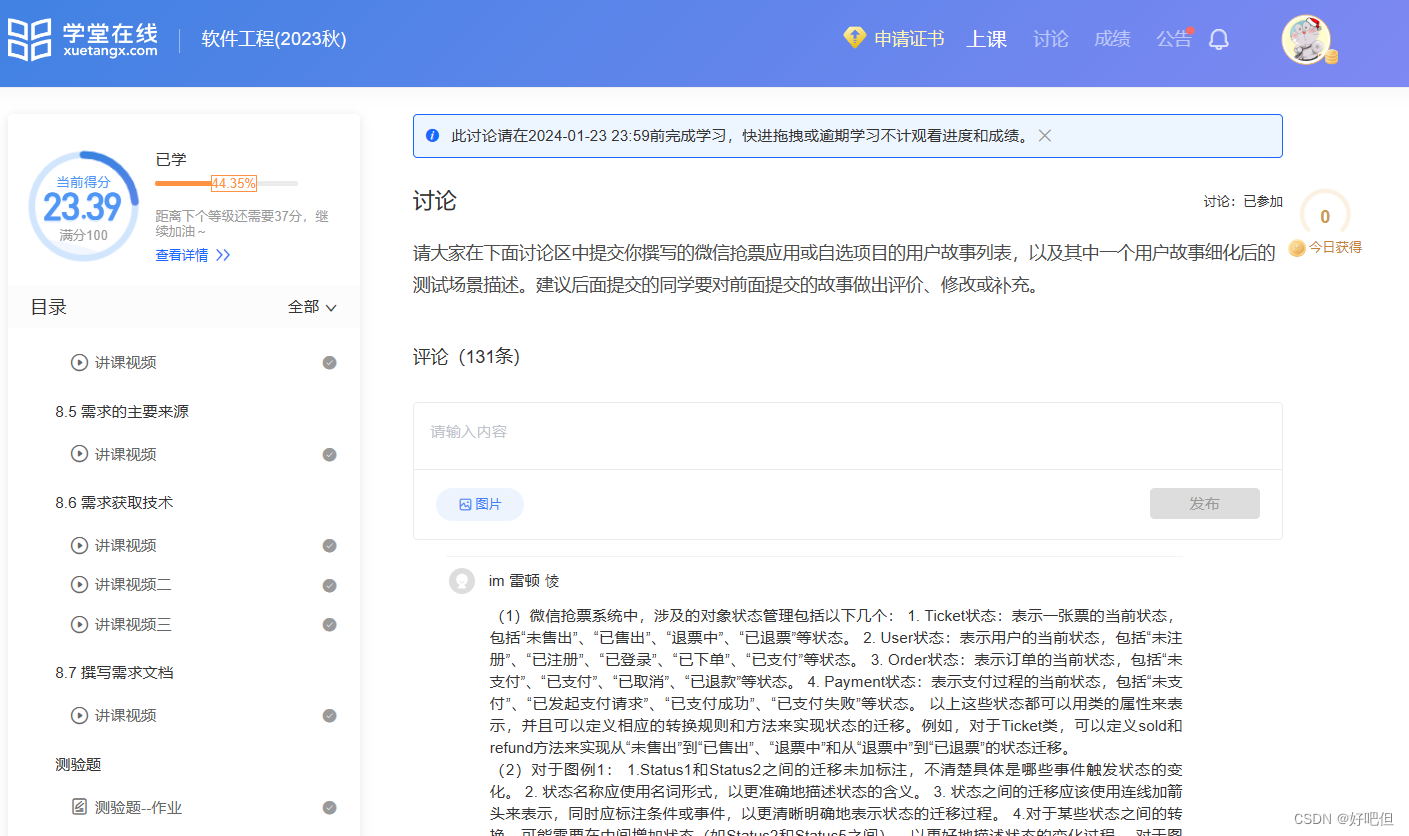
Task: Click the 23.39 score progress ring
Action: coord(83,207)
